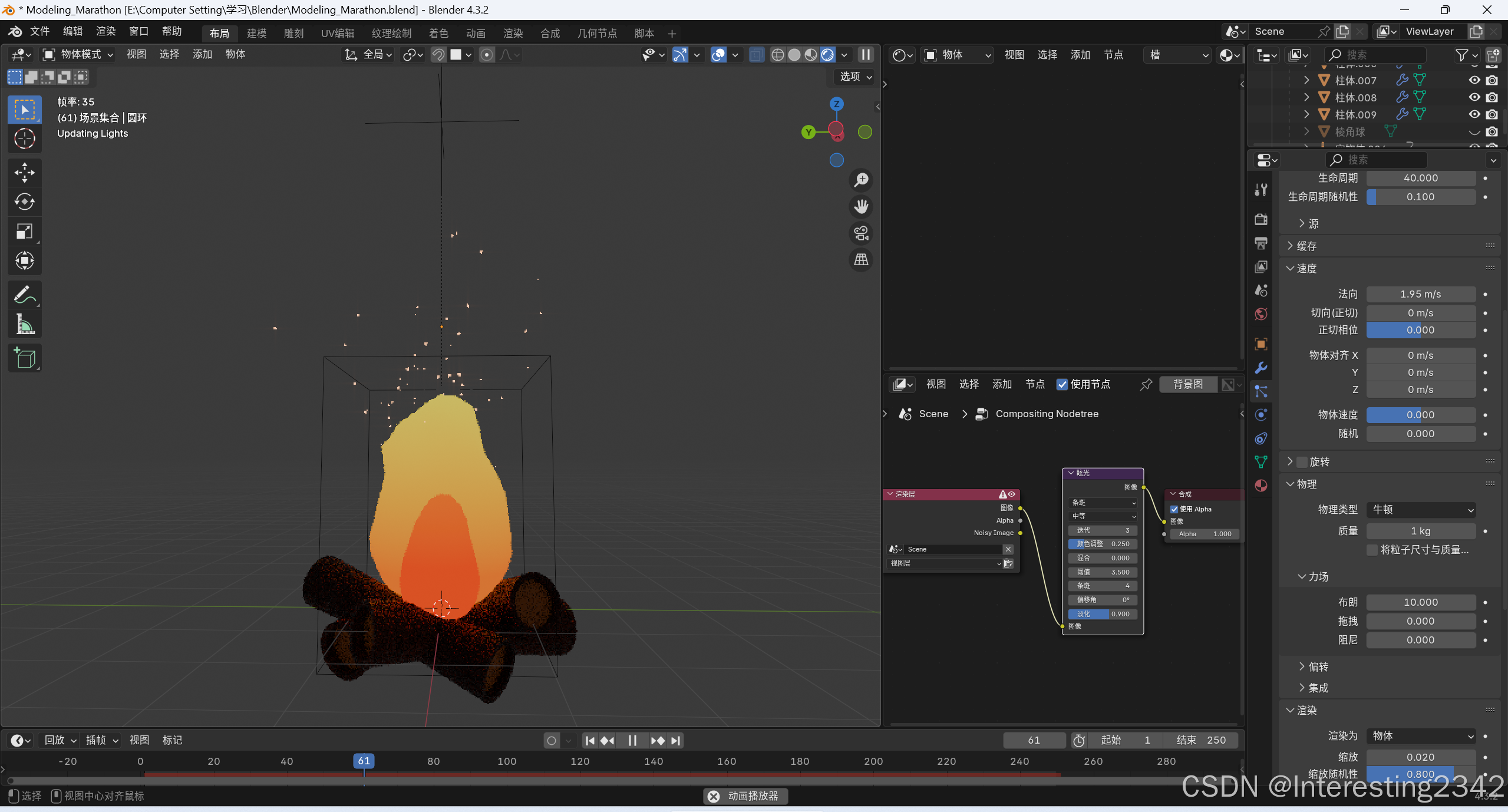
Task: Select the Measure tool
Action: pyautogui.click(x=24, y=324)
